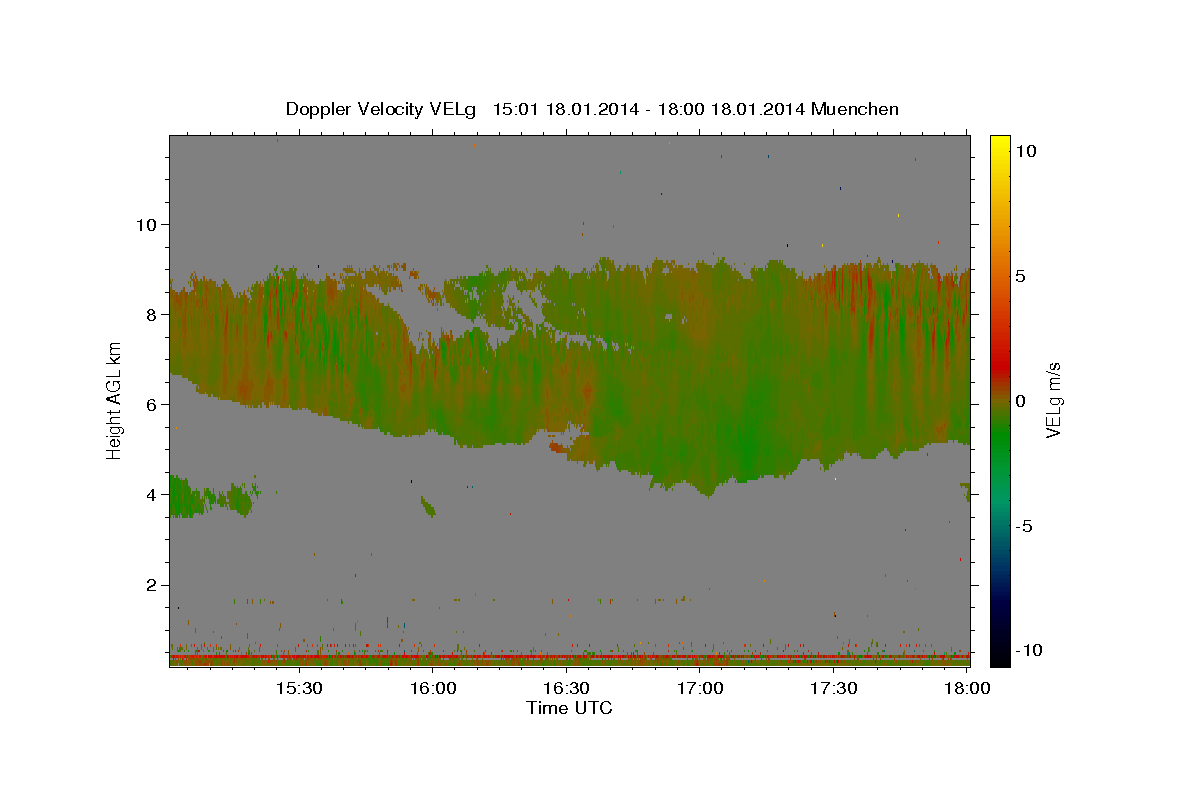The height and width of the screenshot is (800, 1200).
Task: Click the 17:30 time tick label
Action: pyautogui.click(x=834, y=688)
